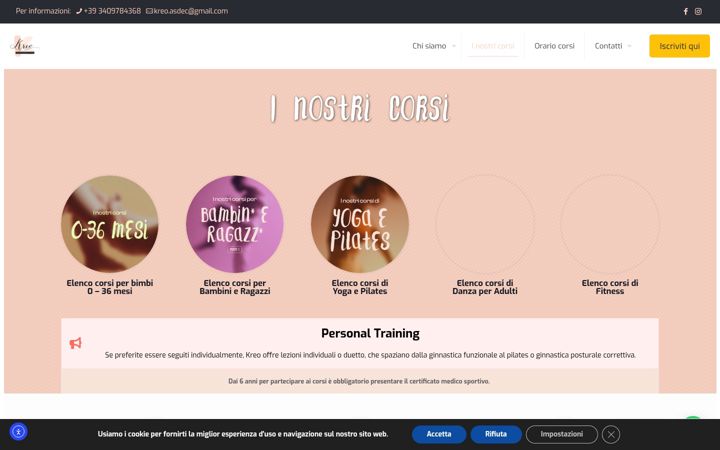Viewport: 720px width, 450px height.
Task: Open the Orario corsi page
Action: click(554, 46)
